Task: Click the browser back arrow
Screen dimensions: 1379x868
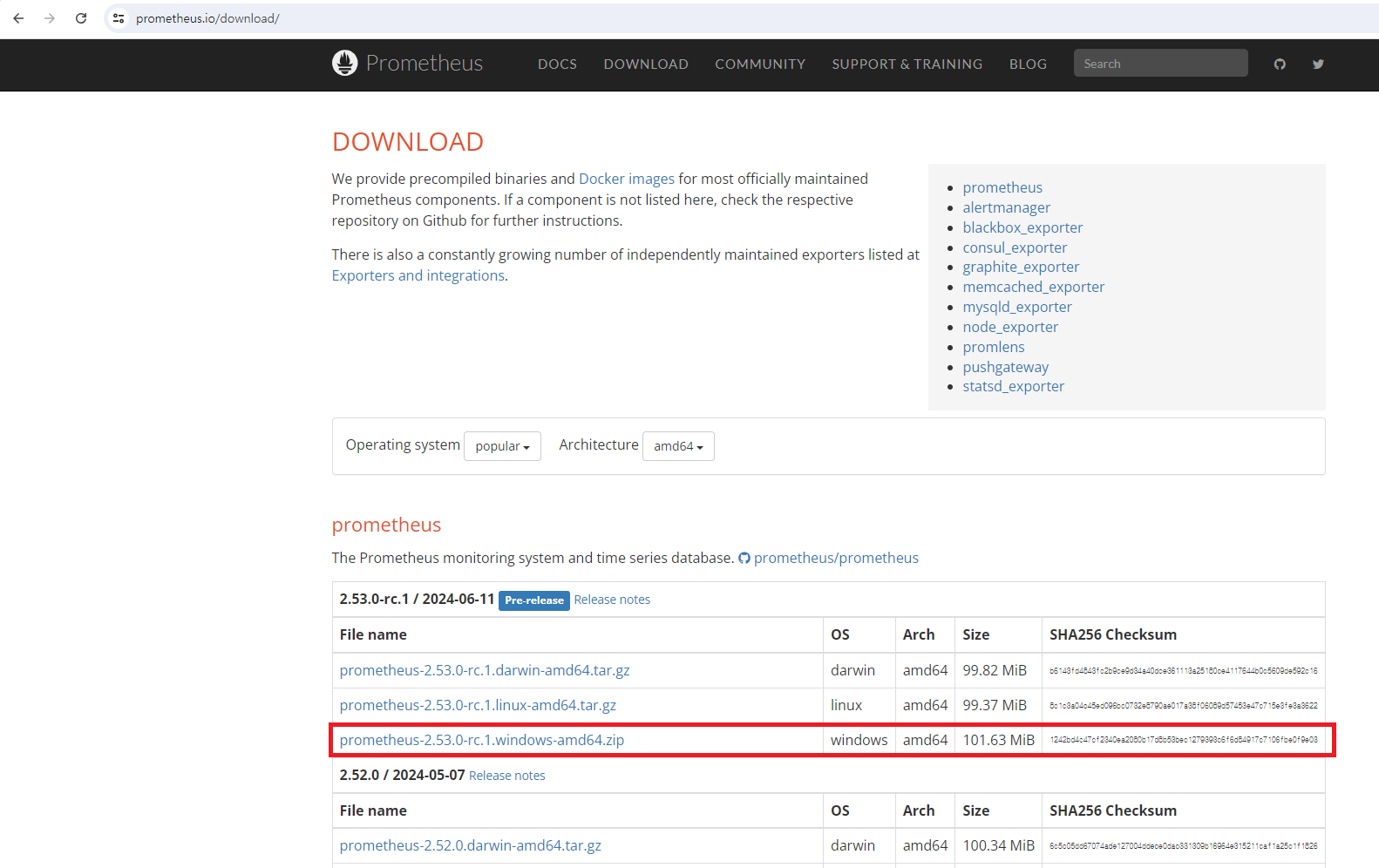Action: (18, 18)
